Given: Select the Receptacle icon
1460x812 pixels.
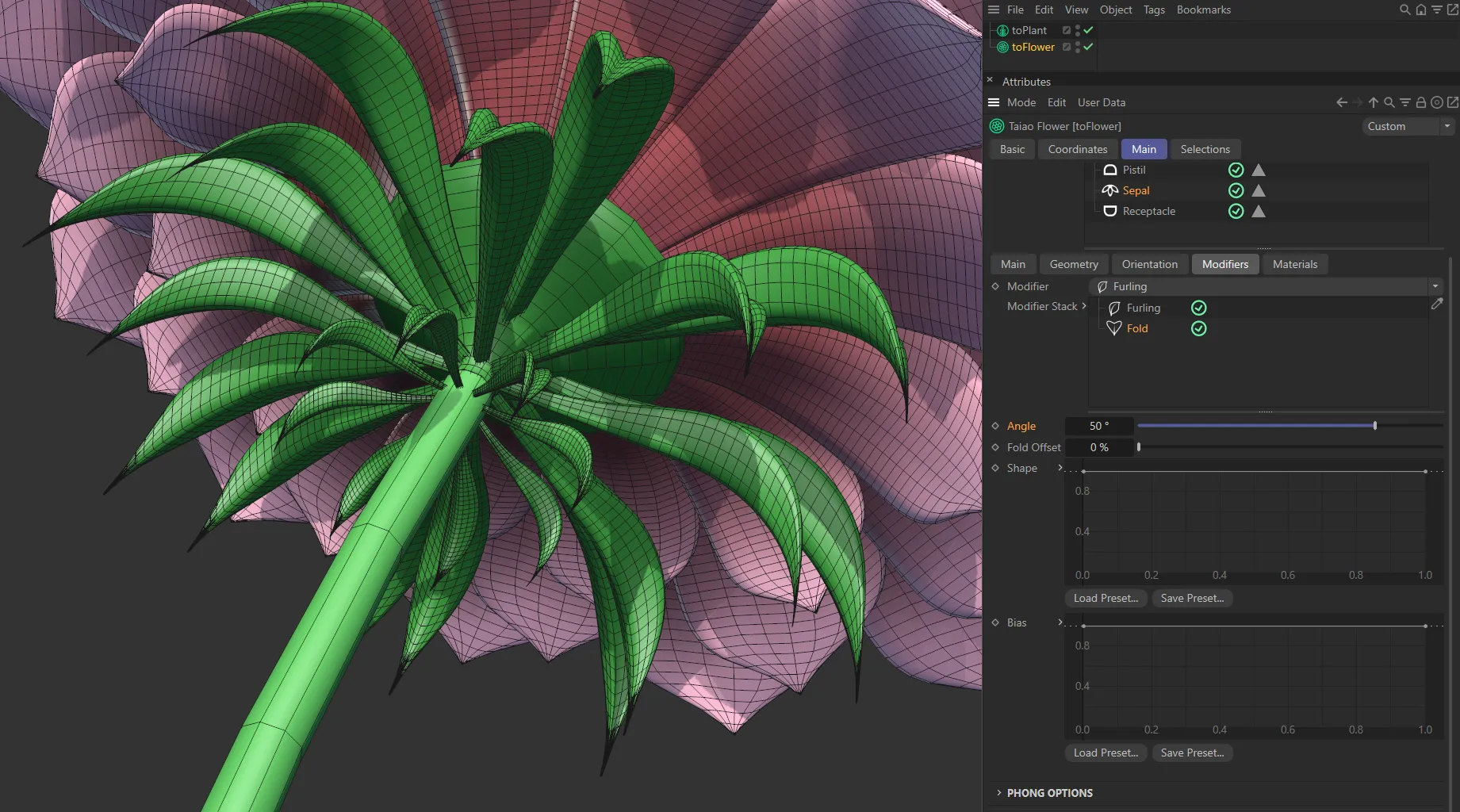Looking at the screenshot, I should pyautogui.click(x=1109, y=211).
